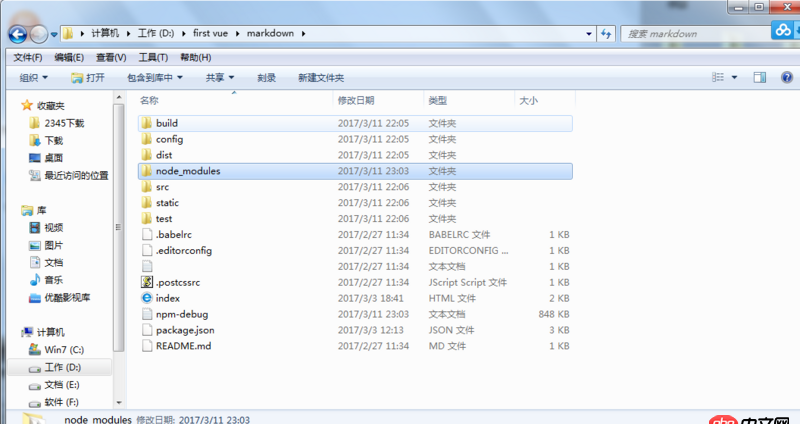Click navigation pane scroll down arrow
The height and width of the screenshot is (424, 800).
[x=118, y=403]
